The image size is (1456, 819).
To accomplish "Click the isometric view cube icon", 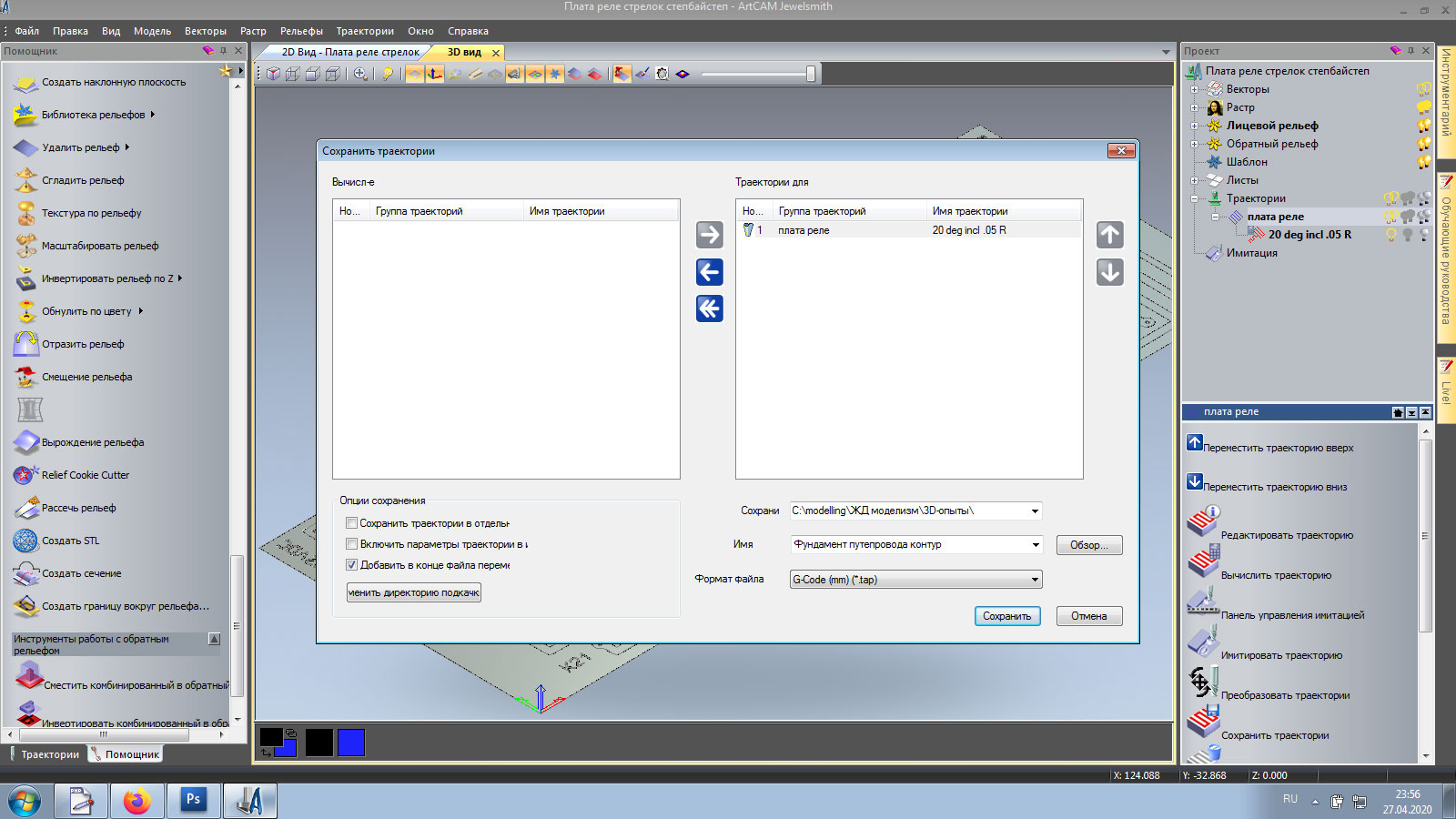I will [273, 74].
